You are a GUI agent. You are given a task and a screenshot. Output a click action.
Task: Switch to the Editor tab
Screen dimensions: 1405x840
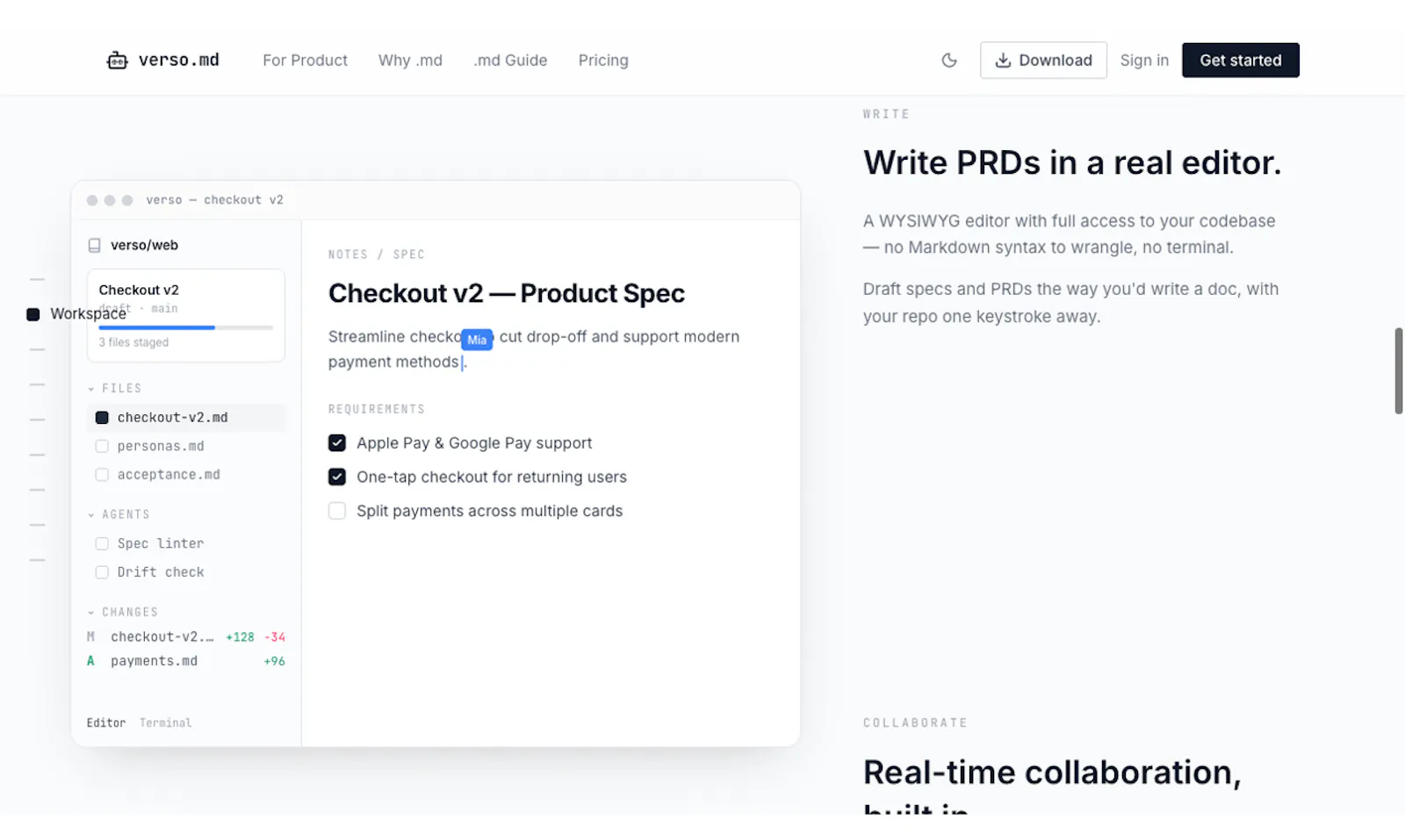click(x=106, y=723)
